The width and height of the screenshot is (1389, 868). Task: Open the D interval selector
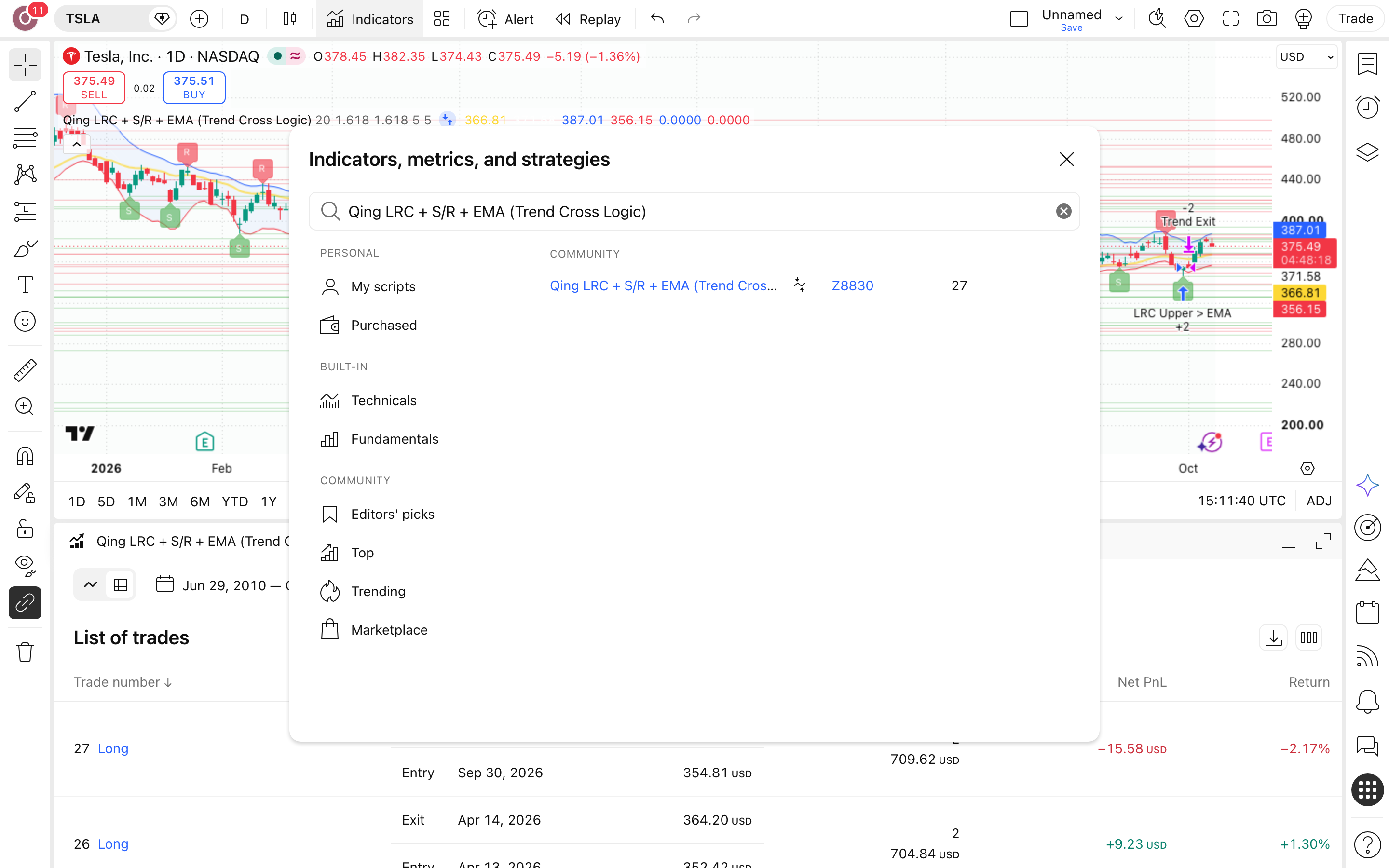coord(245,19)
